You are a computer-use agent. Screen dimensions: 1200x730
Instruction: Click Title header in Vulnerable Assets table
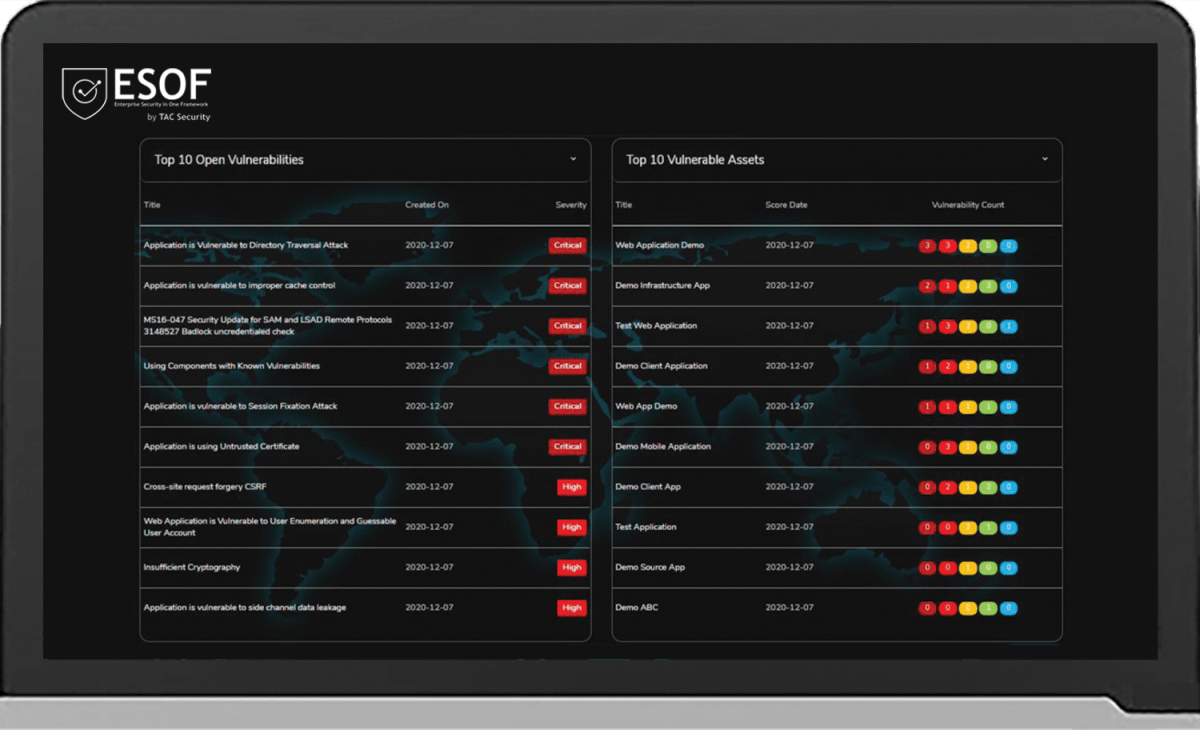pos(624,205)
